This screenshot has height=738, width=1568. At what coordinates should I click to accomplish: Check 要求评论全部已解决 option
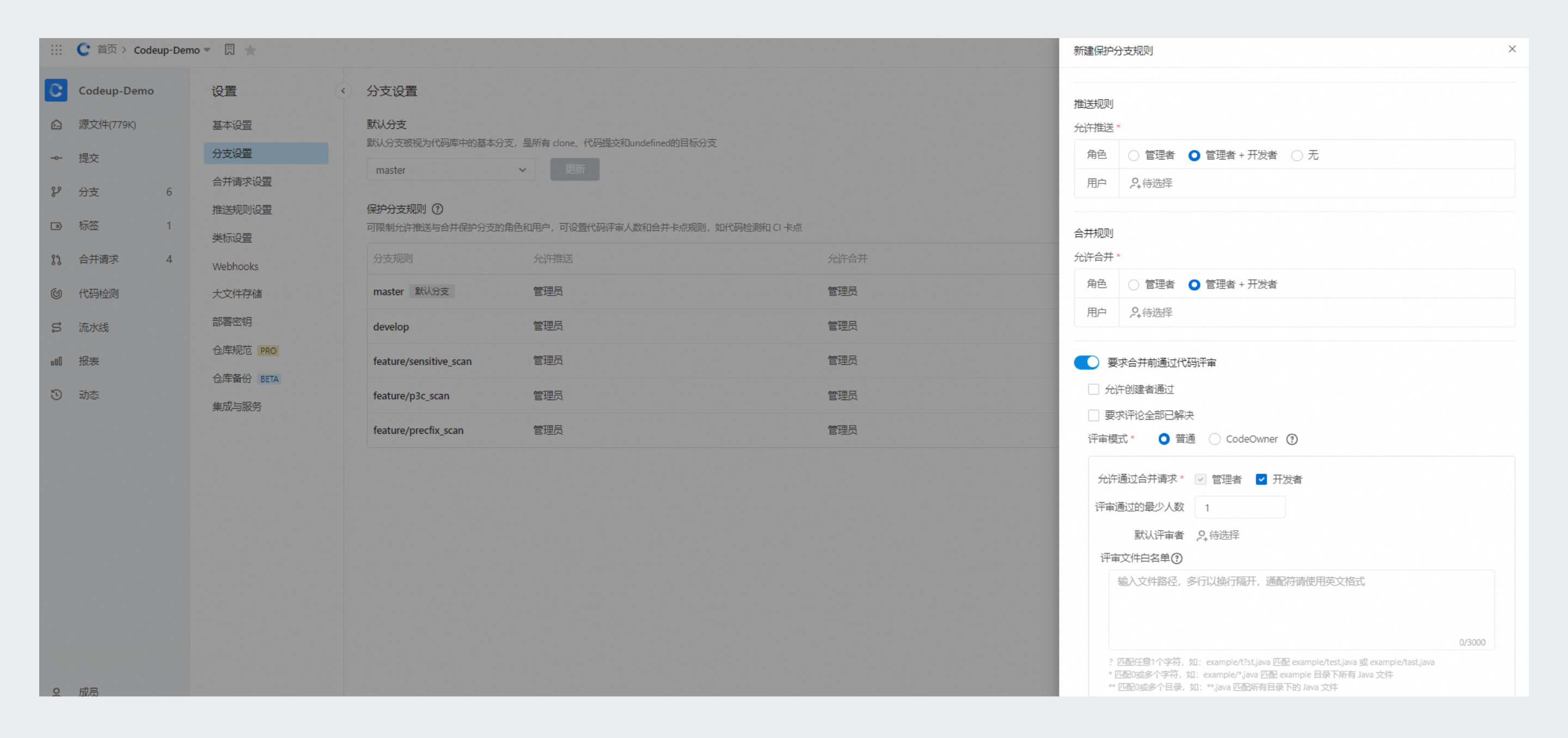1093,416
